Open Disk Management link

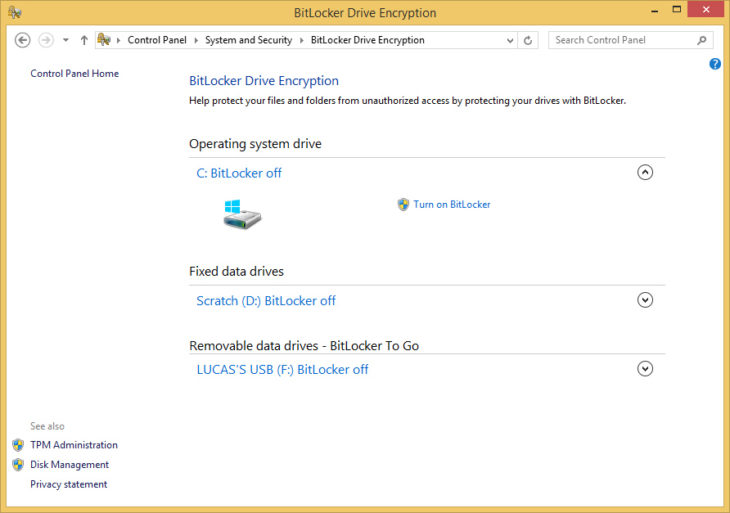click(x=69, y=465)
